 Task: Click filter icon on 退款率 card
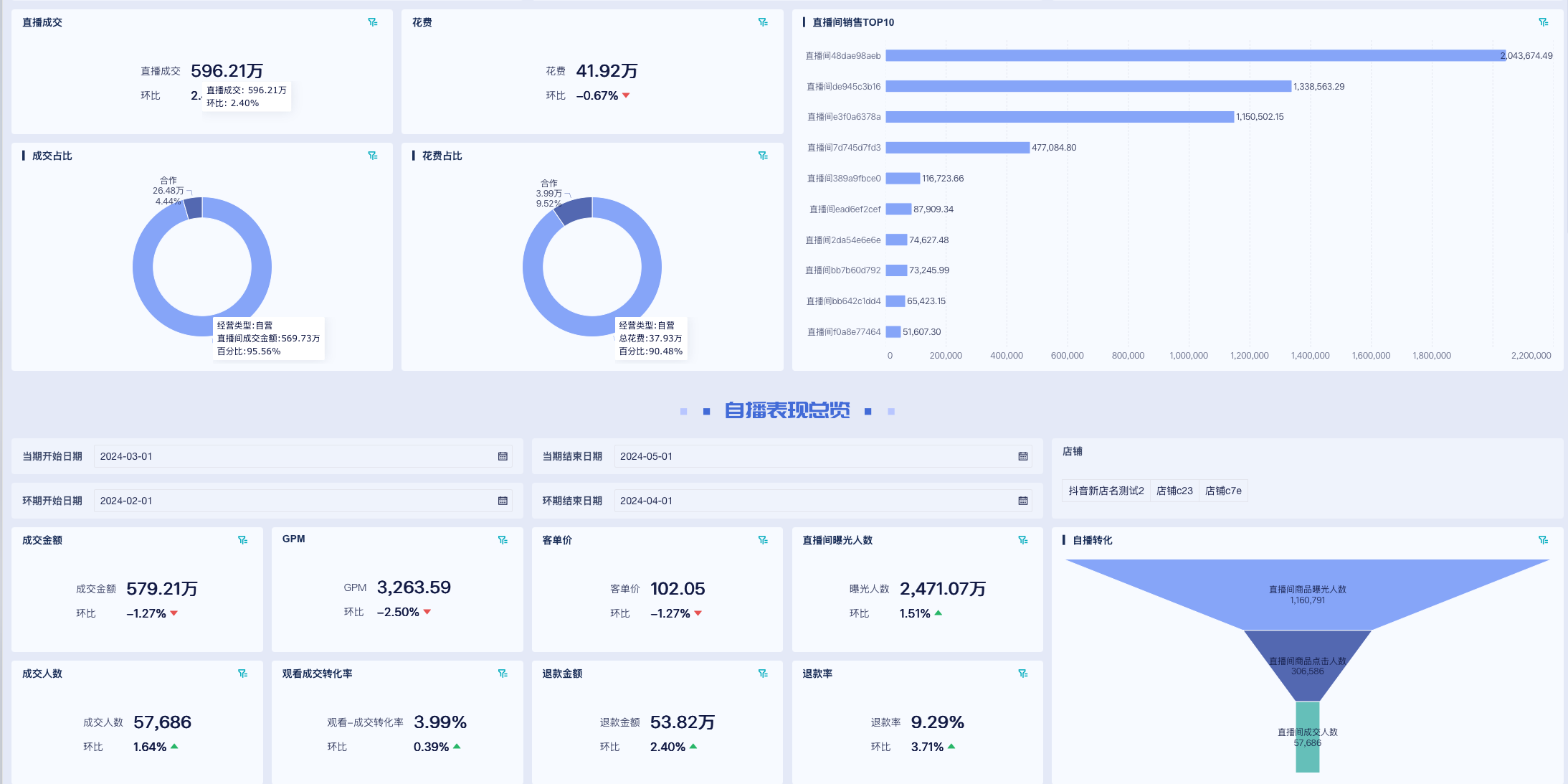(x=1023, y=674)
